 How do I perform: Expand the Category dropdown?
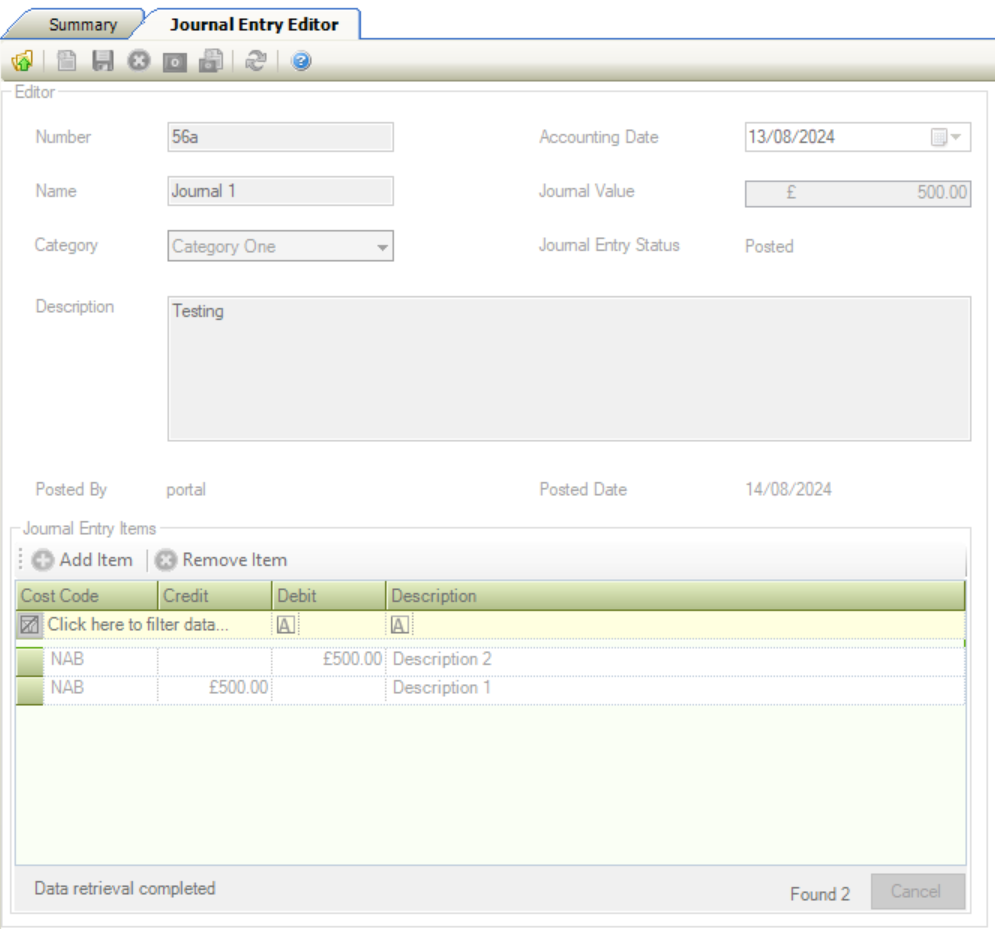[x=382, y=247]
